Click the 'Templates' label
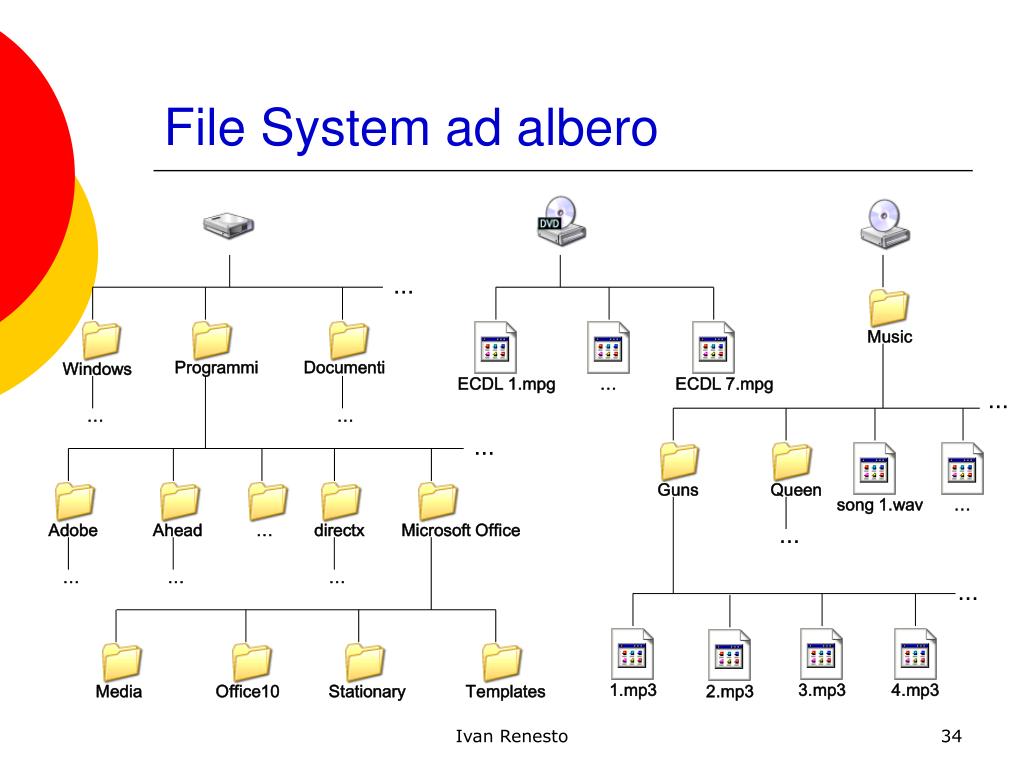This screenshot has height=768, width=1024. 505,692
